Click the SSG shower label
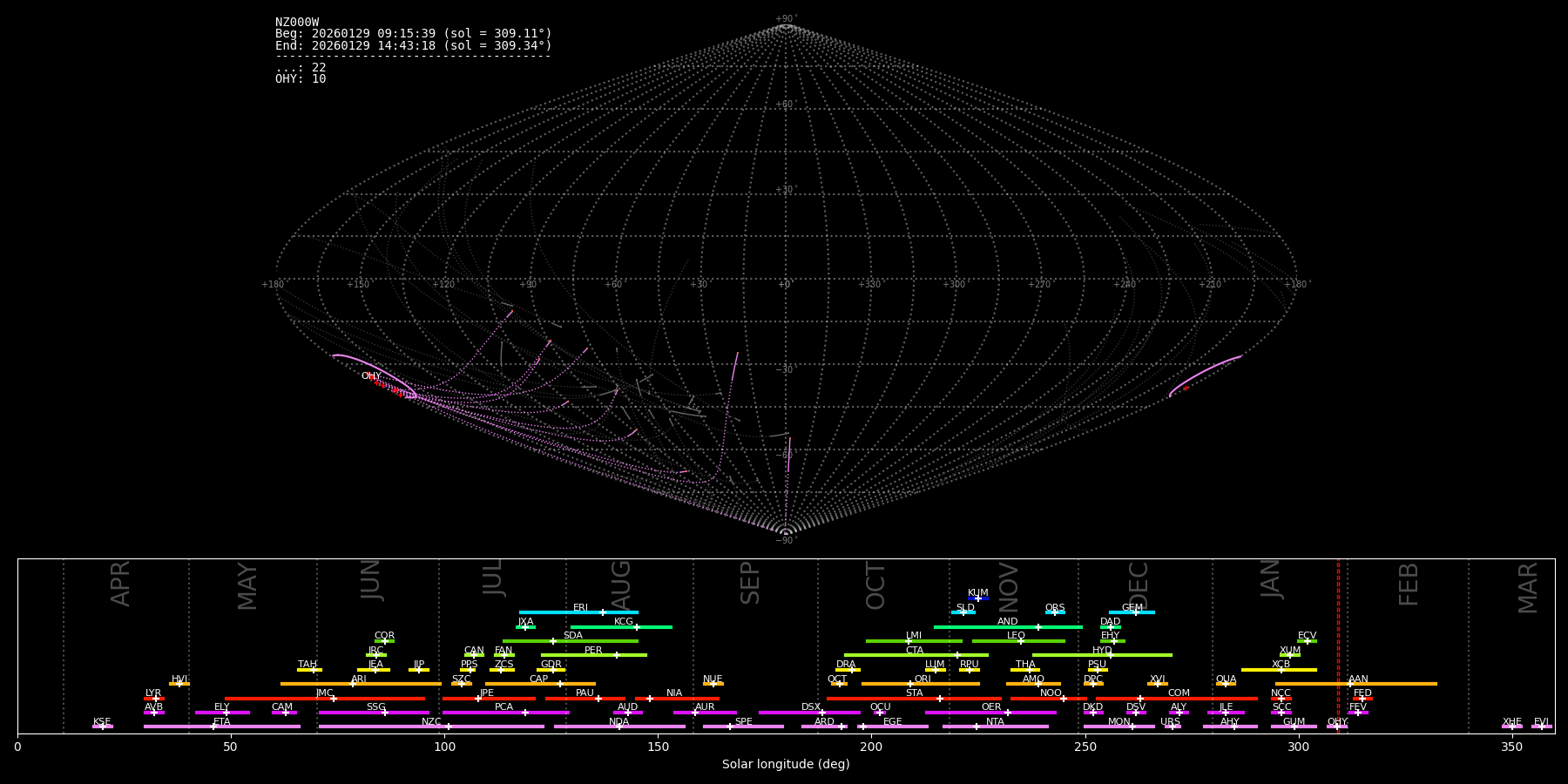Screen dimensions: 1568x784 click(x=375, y=707)
